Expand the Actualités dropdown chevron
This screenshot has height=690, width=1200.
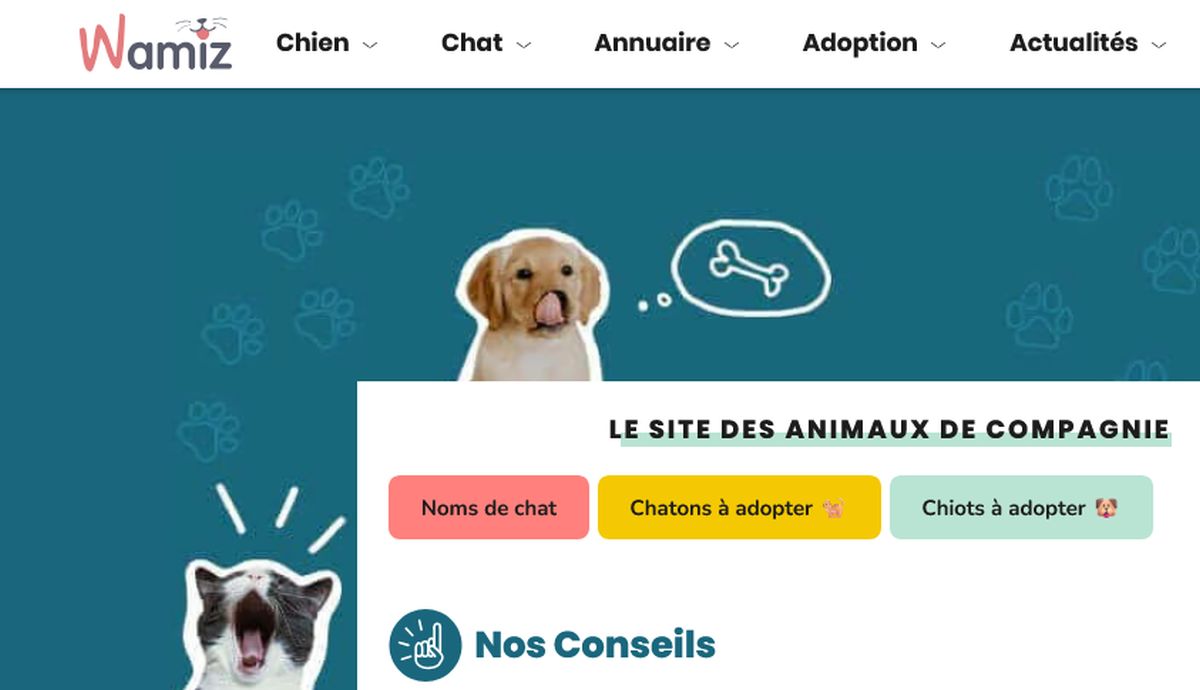tap(1159, 45)
